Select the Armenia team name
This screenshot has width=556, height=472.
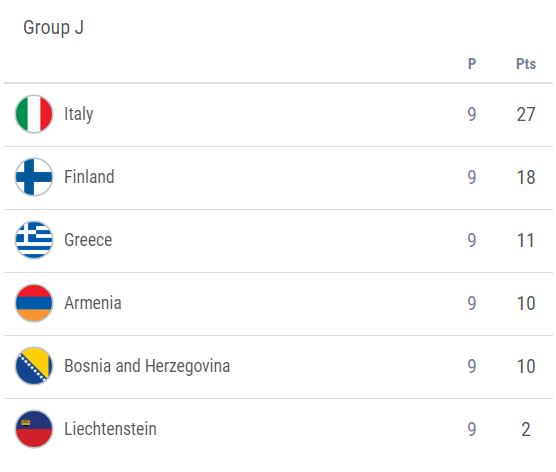point(93,303)
